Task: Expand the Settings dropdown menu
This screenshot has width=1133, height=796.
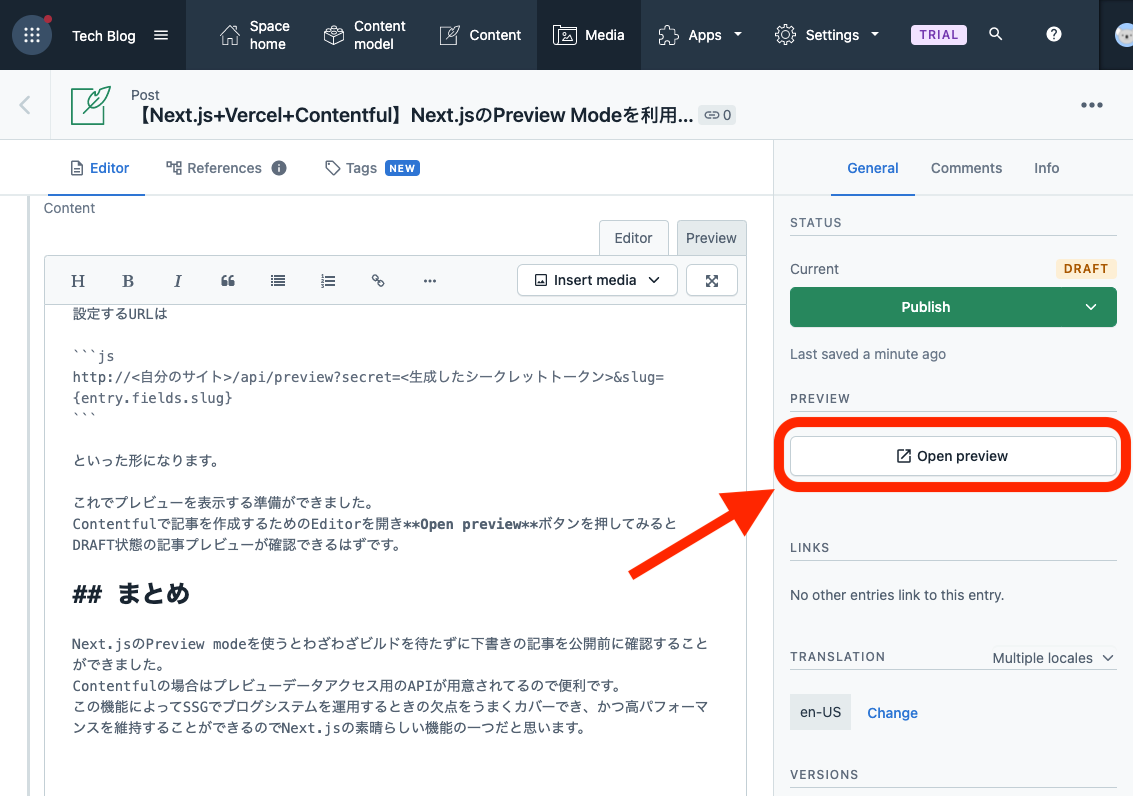Action: point(827,35)
